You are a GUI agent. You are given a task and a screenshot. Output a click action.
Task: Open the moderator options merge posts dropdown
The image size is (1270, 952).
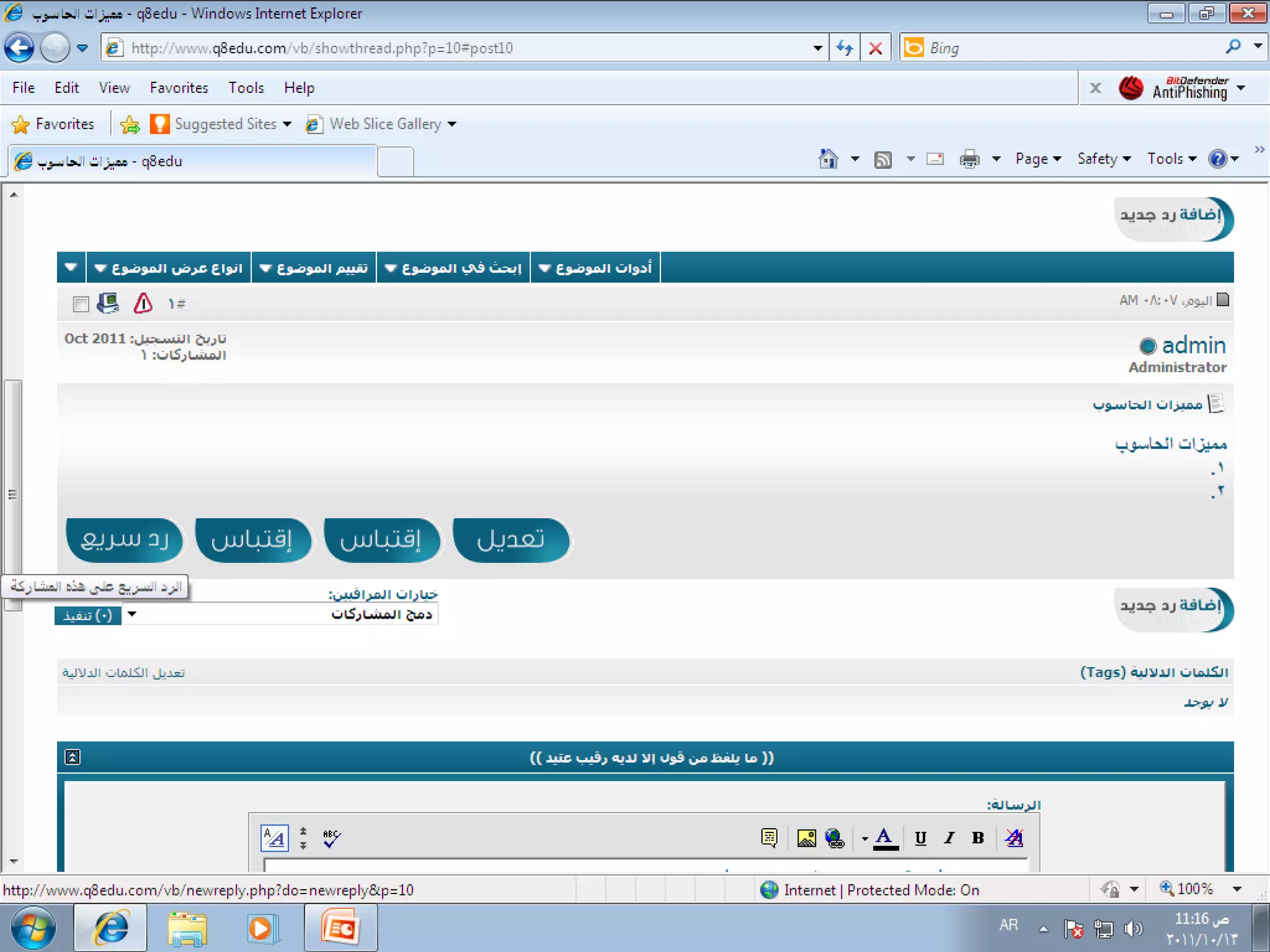(x=132, y=614)
